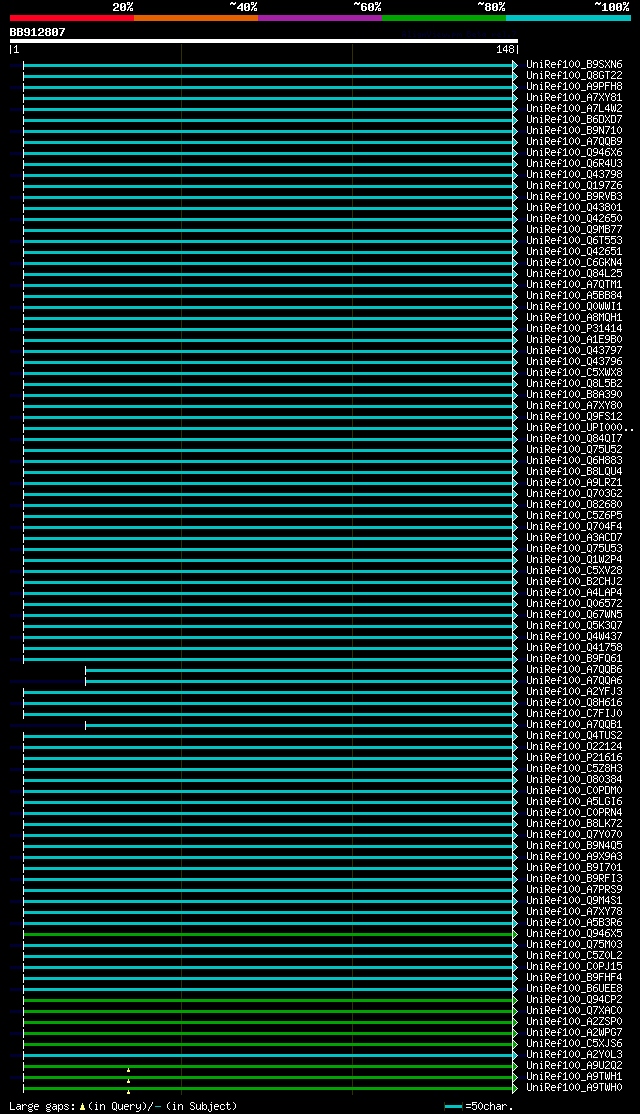Select label UniRef100_B9N4Q5

click(574, 846)
